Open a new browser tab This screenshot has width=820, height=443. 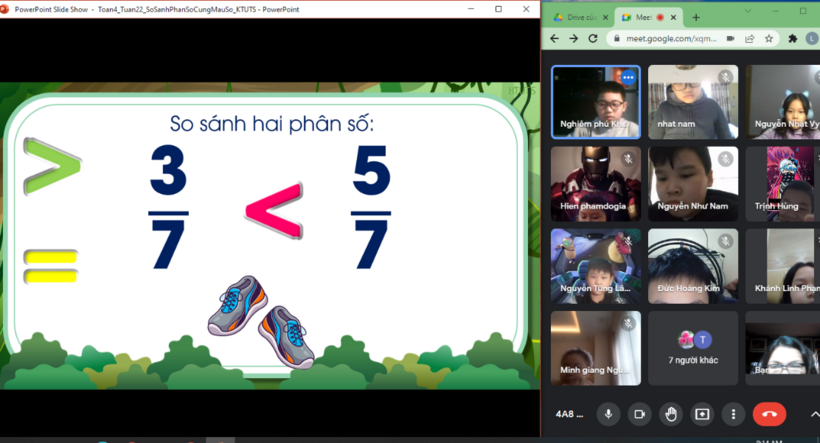696,17
